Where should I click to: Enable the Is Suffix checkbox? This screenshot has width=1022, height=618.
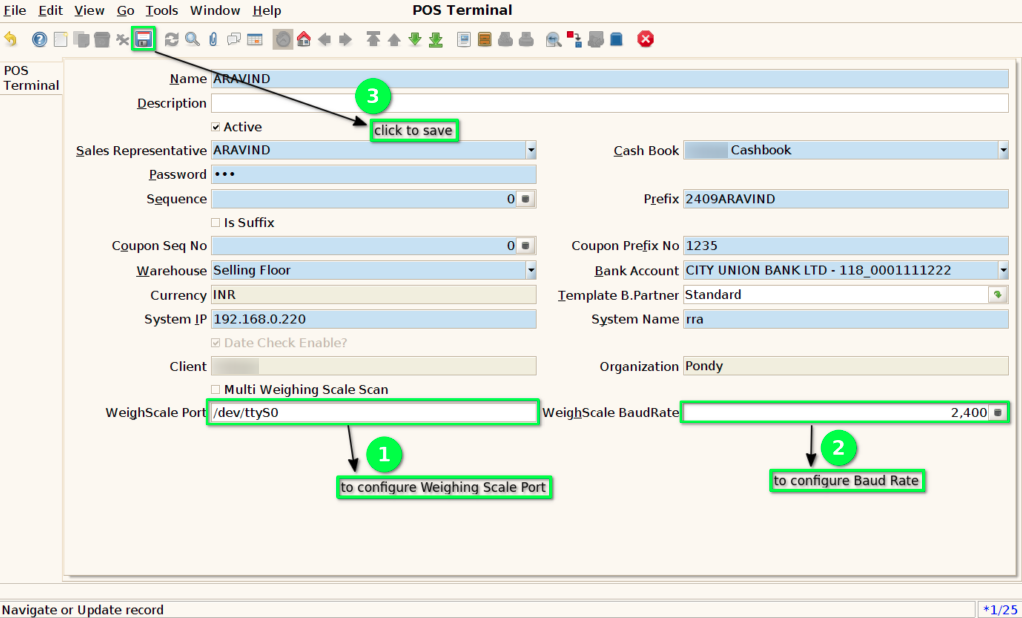[216, 223]
